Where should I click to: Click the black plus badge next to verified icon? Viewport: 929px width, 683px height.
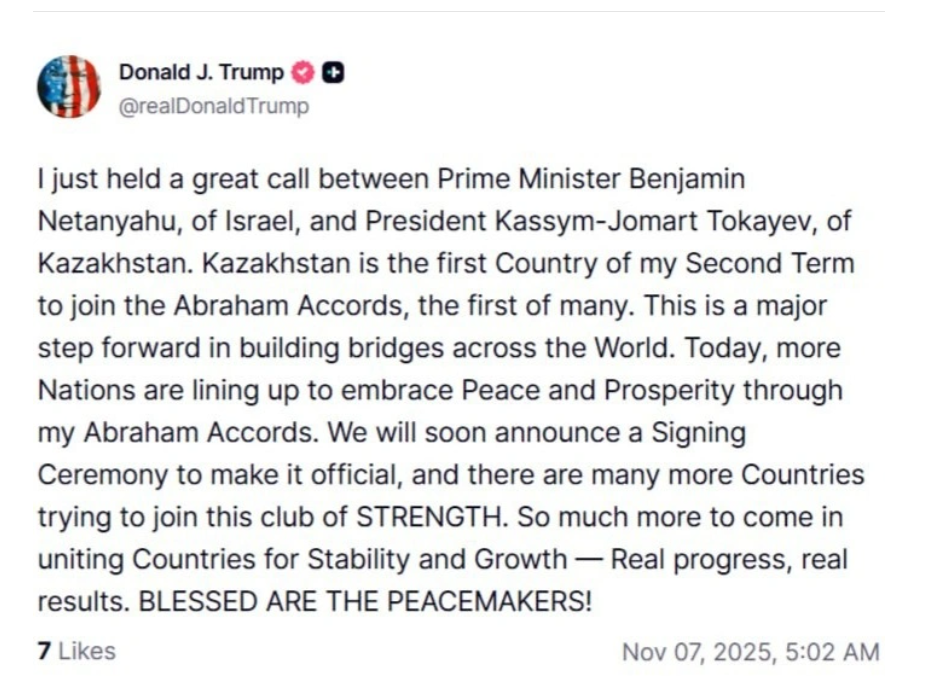(x=335, y=73)
